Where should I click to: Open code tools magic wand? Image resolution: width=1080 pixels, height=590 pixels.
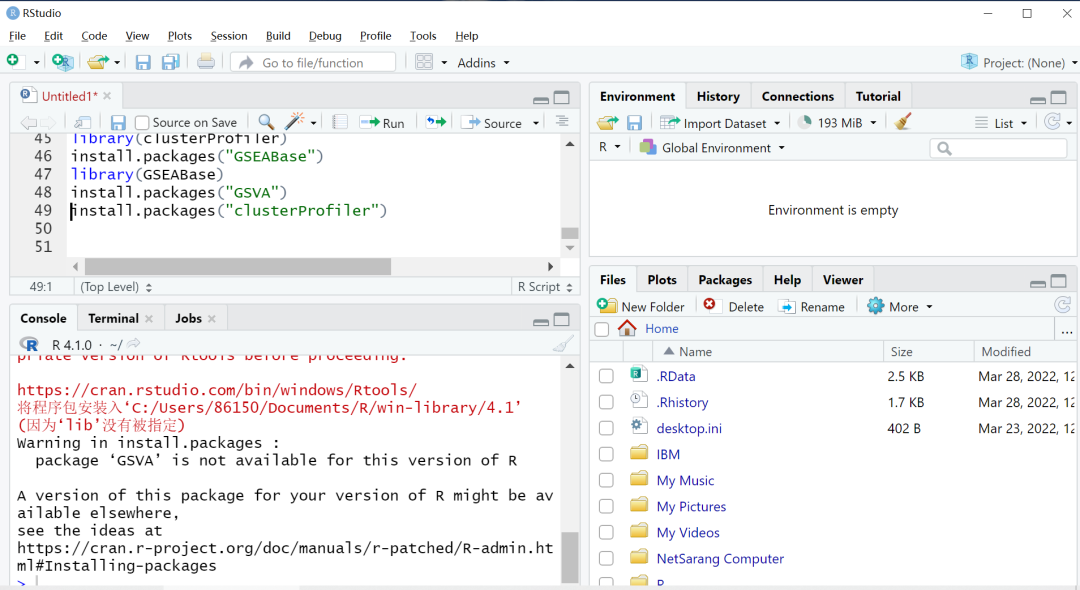click(x=294, y=121)
